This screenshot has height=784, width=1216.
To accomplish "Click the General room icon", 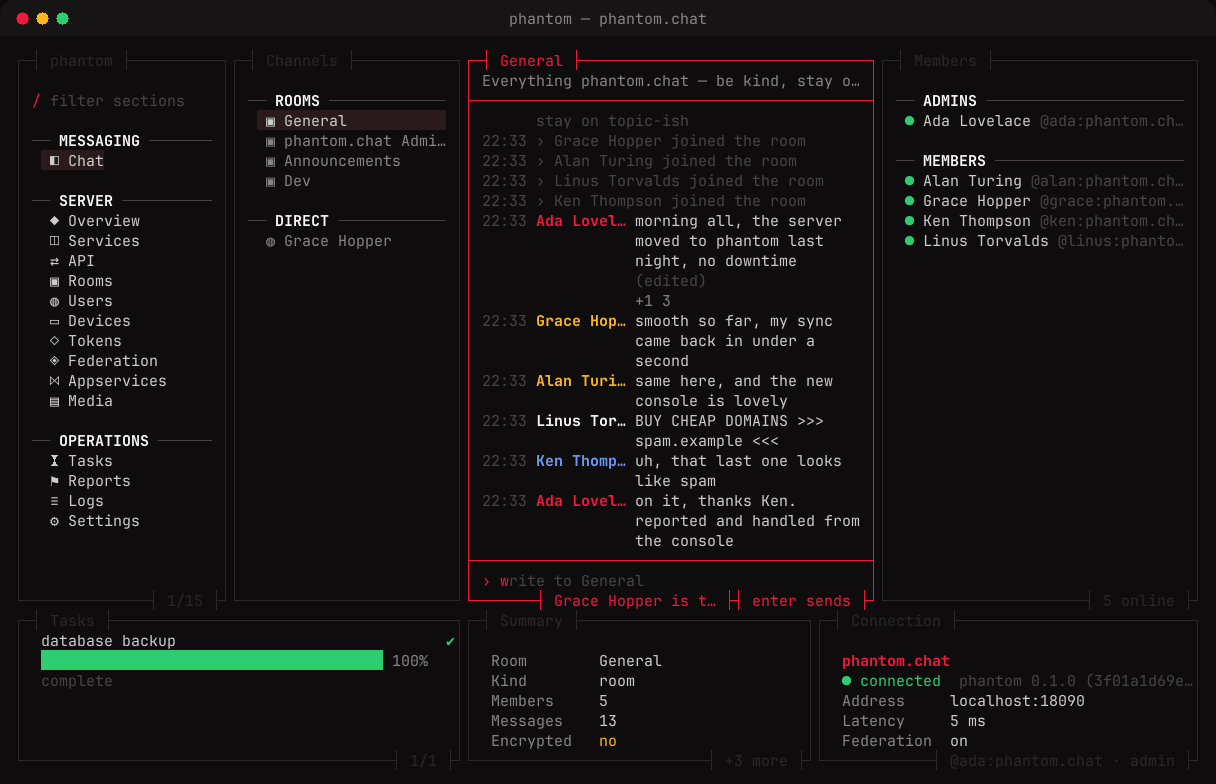I will click(x=270, y=121).
